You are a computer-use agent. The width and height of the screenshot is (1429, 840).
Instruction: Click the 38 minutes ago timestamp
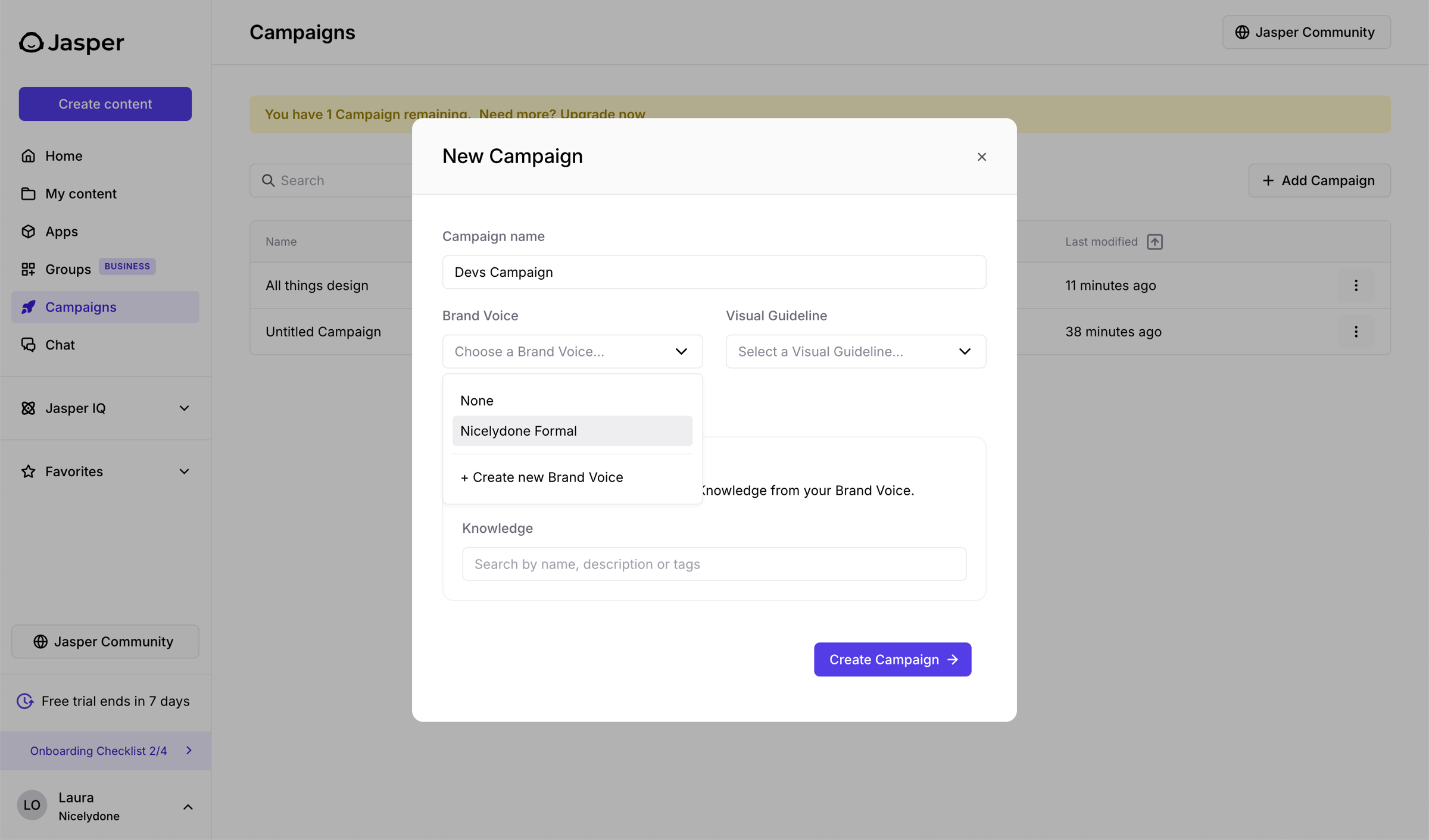click(x=1113, y=332)
